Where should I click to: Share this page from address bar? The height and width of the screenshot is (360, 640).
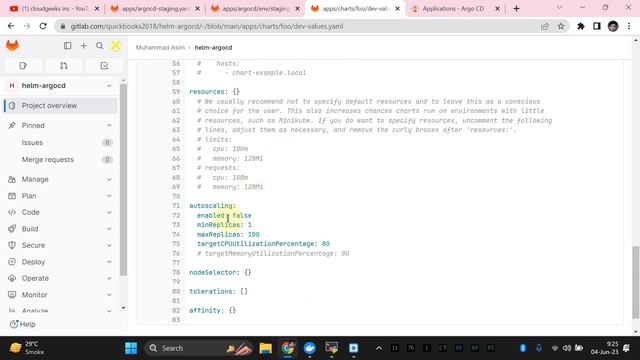[x=544, y=26]
